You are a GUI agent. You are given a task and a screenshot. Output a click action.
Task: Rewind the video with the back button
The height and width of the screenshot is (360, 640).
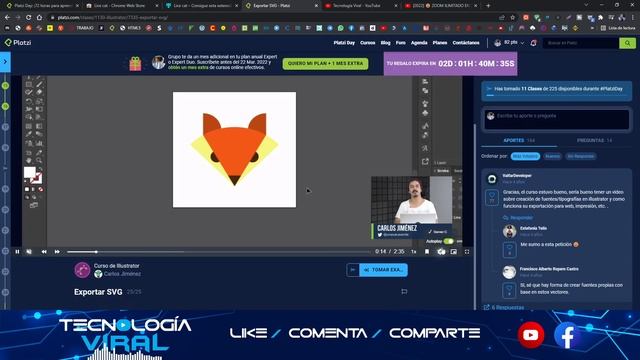[x=44, y=252]
